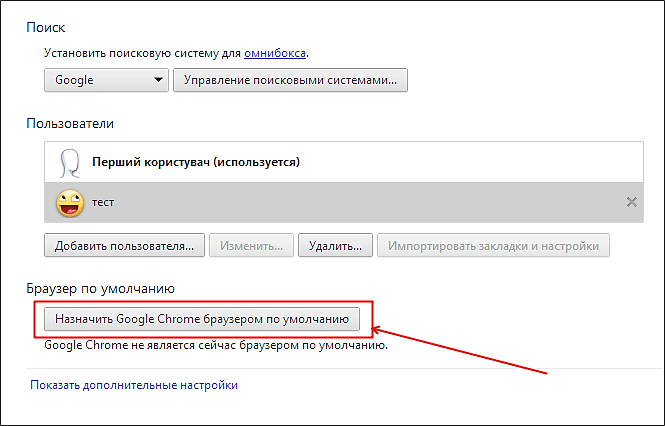Image resolution: width=665 pixels, height=426 pixels.
Task: Click the Изменить button
Action: pos(251,245)
